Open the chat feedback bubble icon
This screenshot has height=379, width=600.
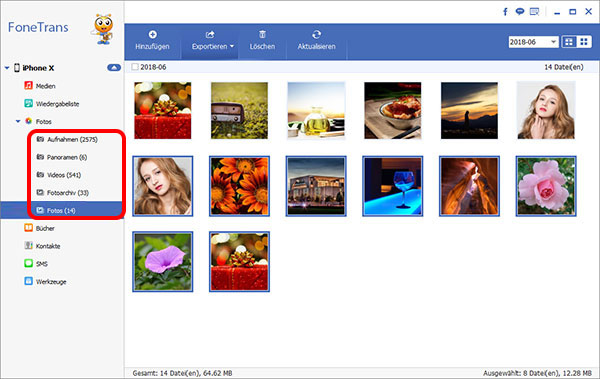click(519, 11)
